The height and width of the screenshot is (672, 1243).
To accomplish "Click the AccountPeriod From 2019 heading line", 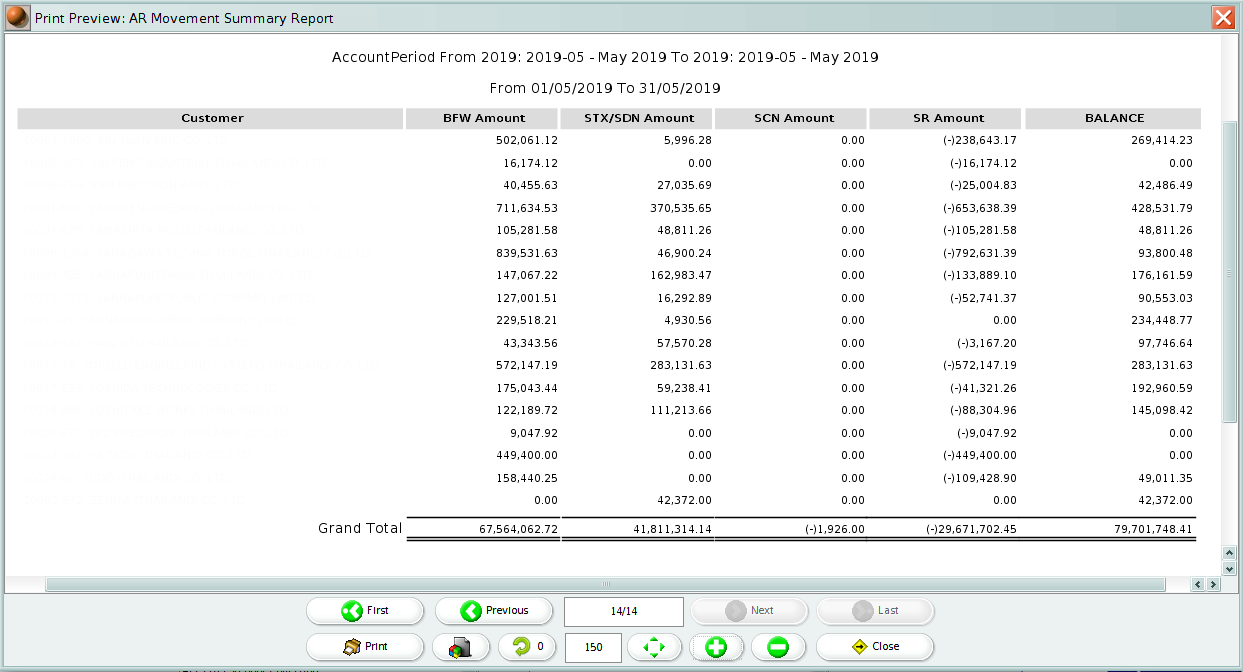I will tap(605, 57).
